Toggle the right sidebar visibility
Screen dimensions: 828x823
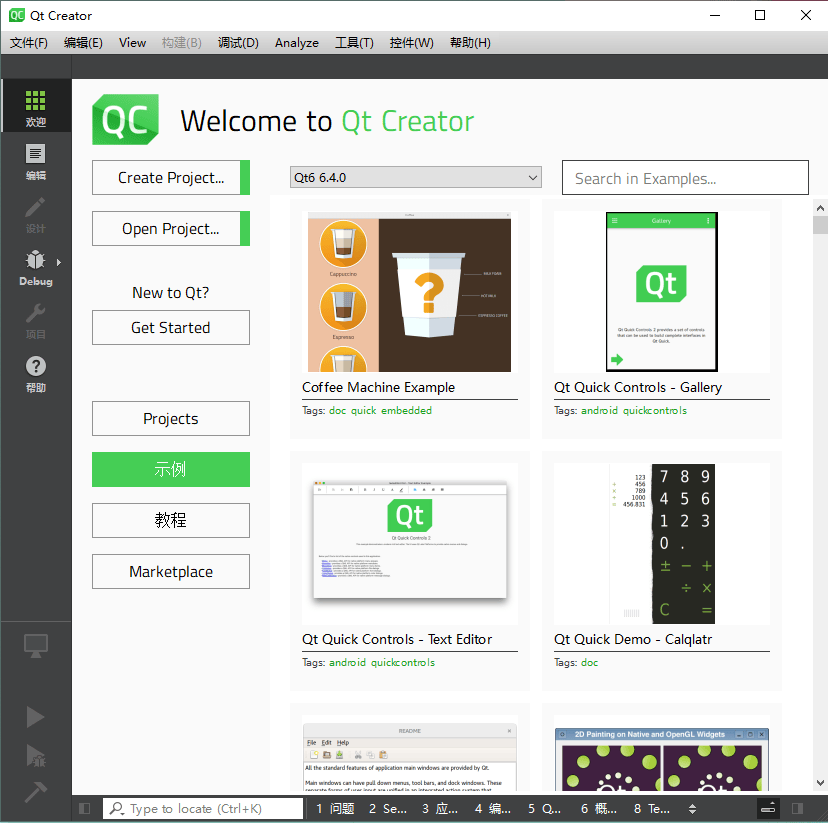(797, 808)
